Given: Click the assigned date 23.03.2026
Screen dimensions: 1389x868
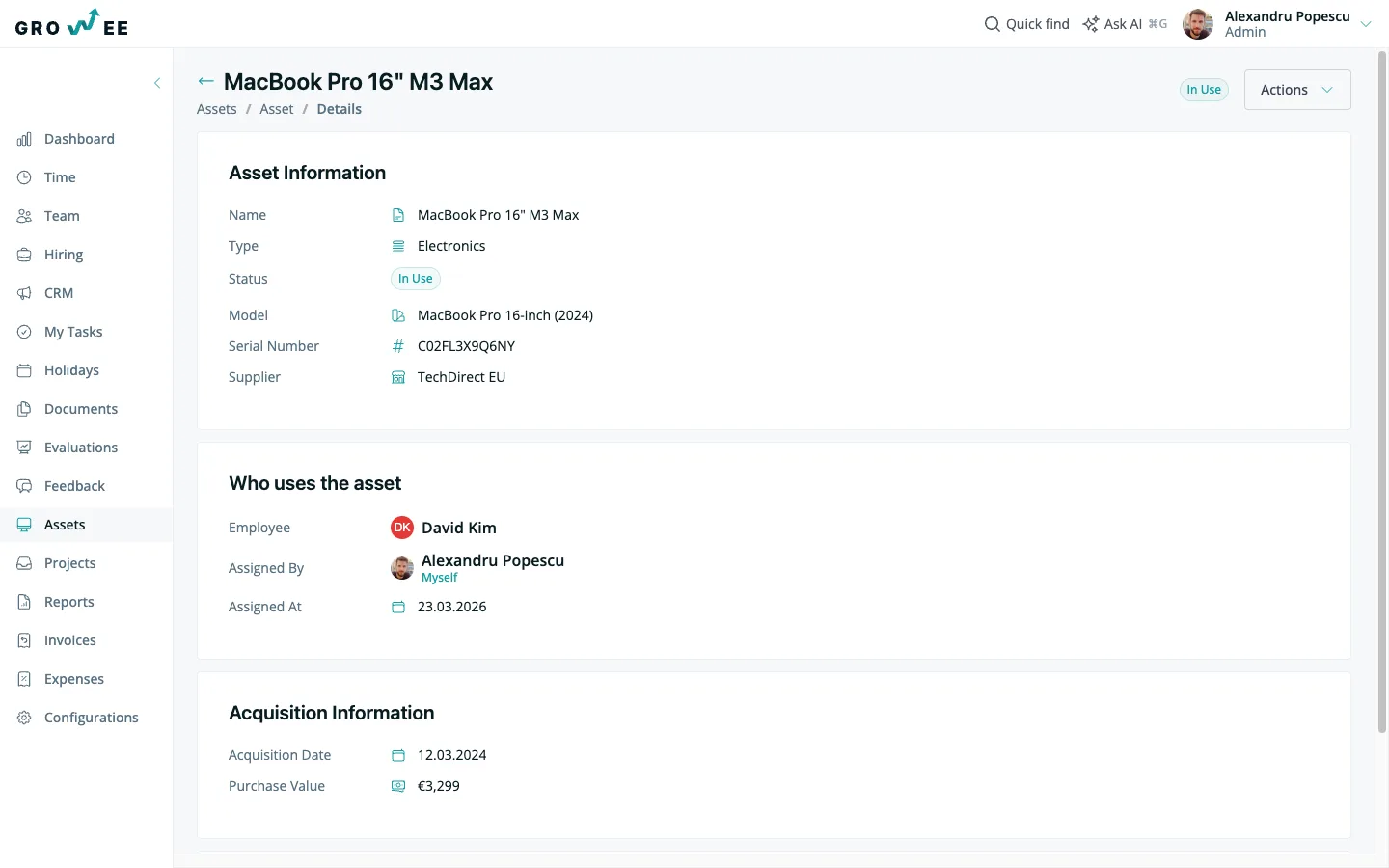Looking at the screenshot, I should (x=452, y=607).
